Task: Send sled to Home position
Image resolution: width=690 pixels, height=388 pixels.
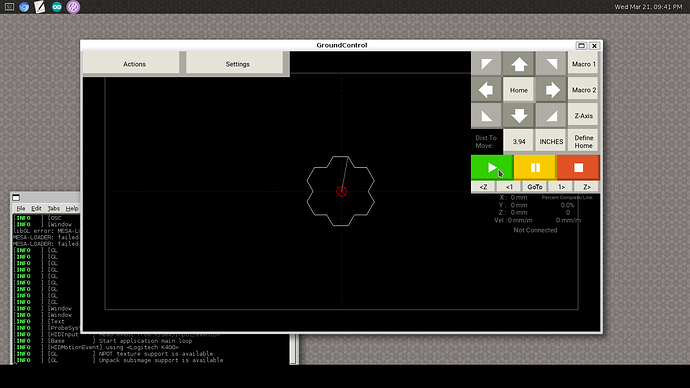Action: click(519, 90)
